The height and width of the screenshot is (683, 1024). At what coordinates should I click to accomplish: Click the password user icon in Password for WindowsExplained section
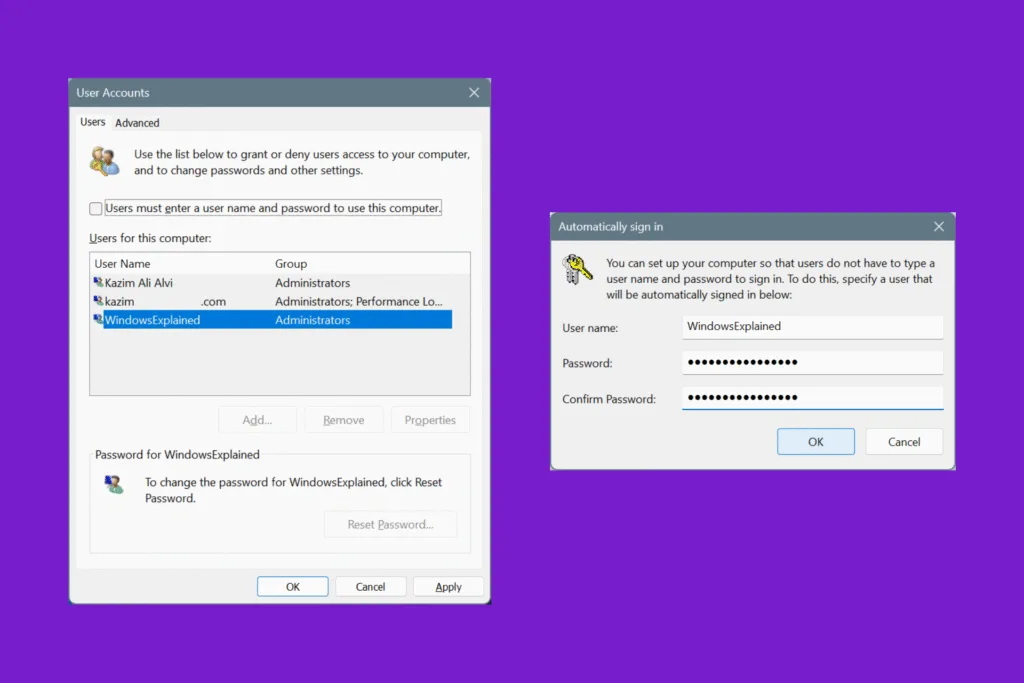tap(114, 484)
